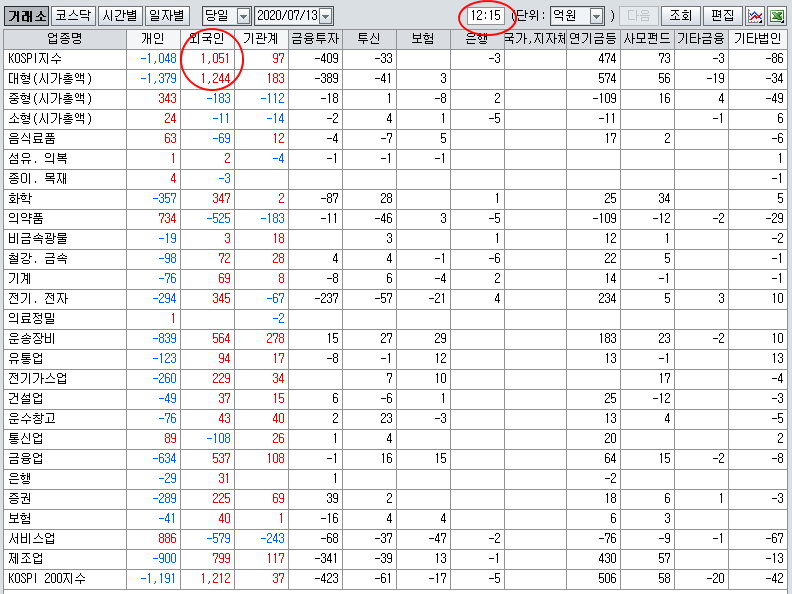792x594 pixels.
Task: Click the 2020/07/13 date field
Action: 286,17
